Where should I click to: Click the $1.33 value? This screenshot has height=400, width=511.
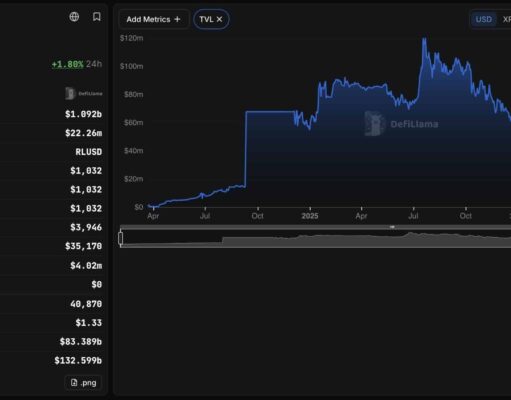[89, 323]
